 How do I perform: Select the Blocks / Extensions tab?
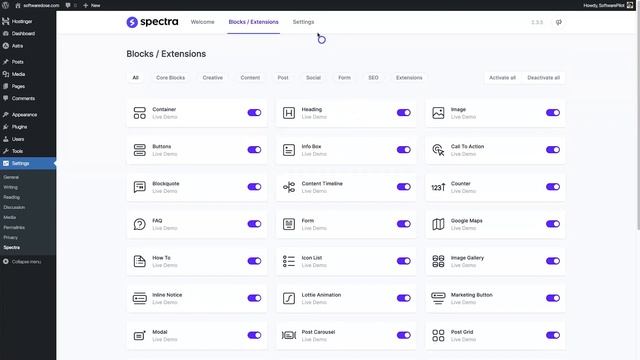pos(253,22)
